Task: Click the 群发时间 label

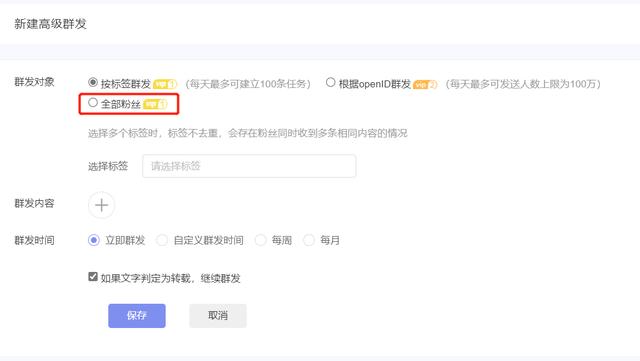Action: pos(34,241)
